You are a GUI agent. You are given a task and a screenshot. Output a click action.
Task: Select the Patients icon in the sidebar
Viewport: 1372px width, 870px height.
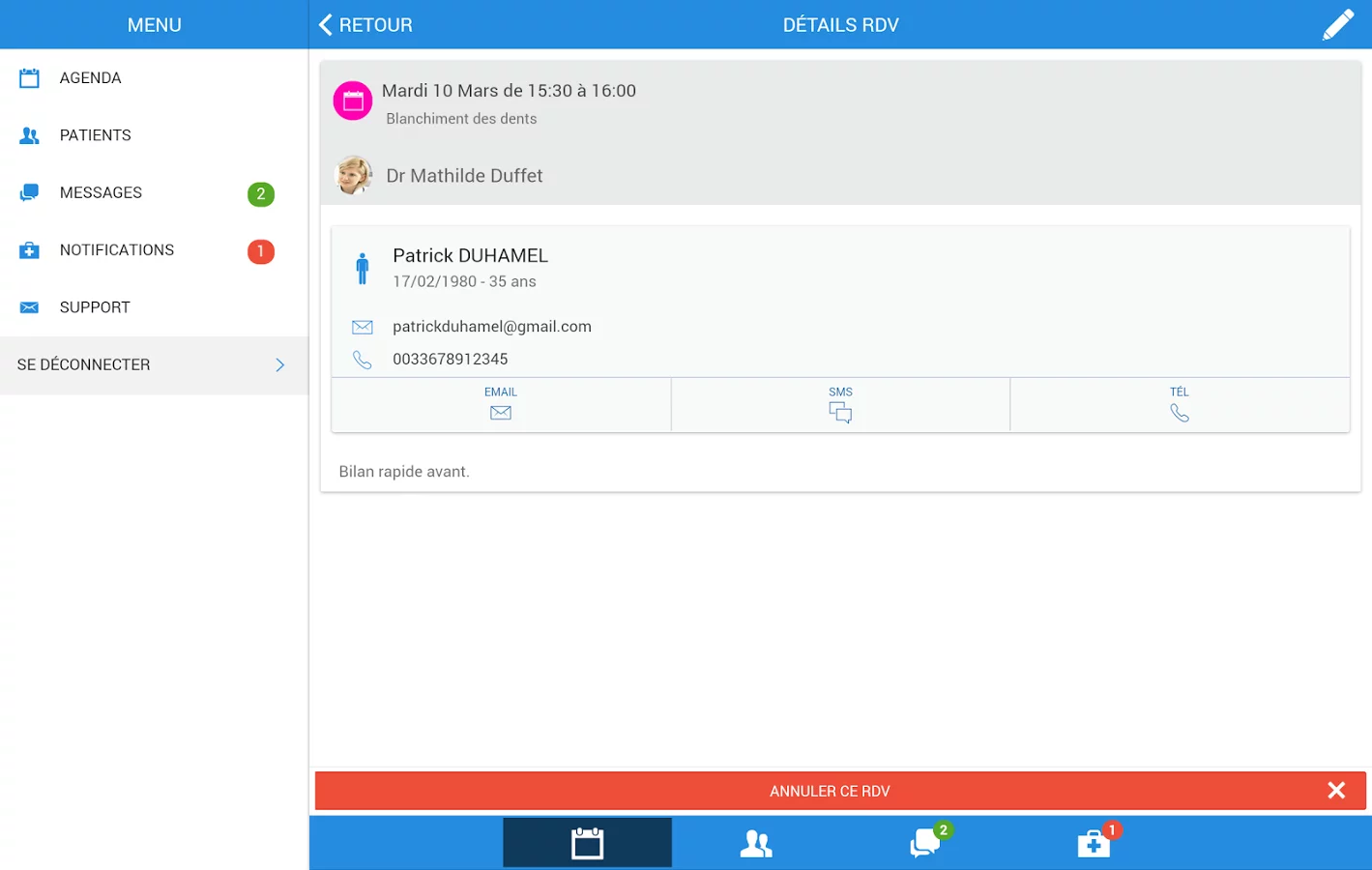pyautogui.click(x=29, y=134)
